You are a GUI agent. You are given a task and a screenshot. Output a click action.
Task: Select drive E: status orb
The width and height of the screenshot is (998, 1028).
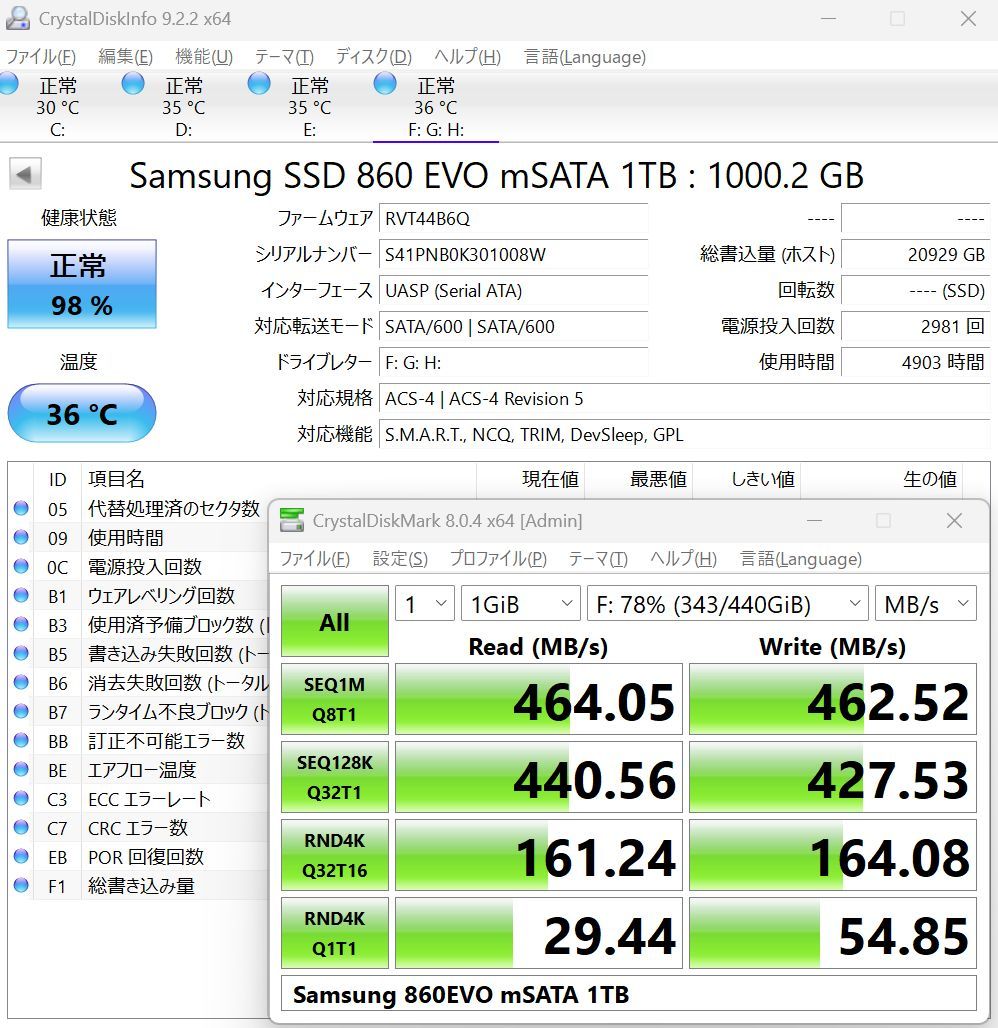259,85
